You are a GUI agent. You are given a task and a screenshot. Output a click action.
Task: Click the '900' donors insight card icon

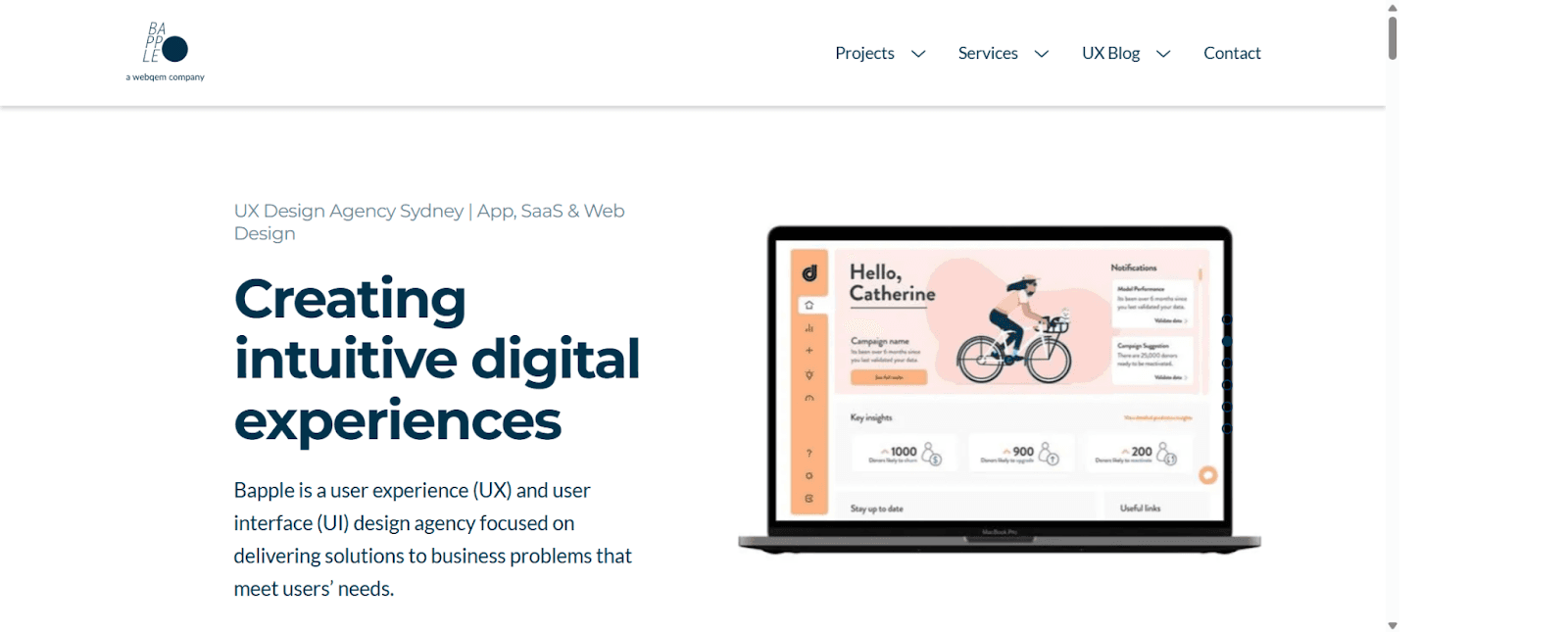coord(1049,454)
